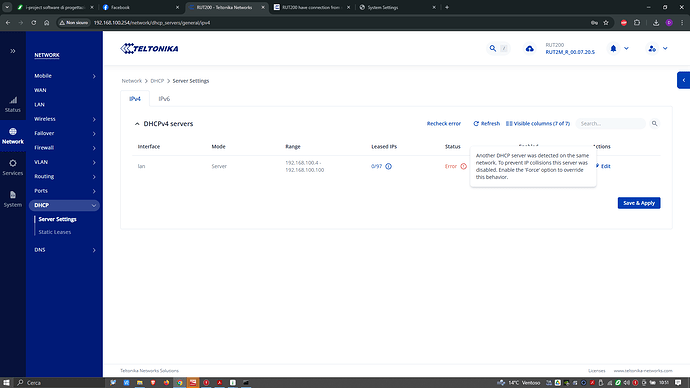Select Server Settings submenu
The height and width of the screenshot is (388, 690).
(x=57, y=219)
